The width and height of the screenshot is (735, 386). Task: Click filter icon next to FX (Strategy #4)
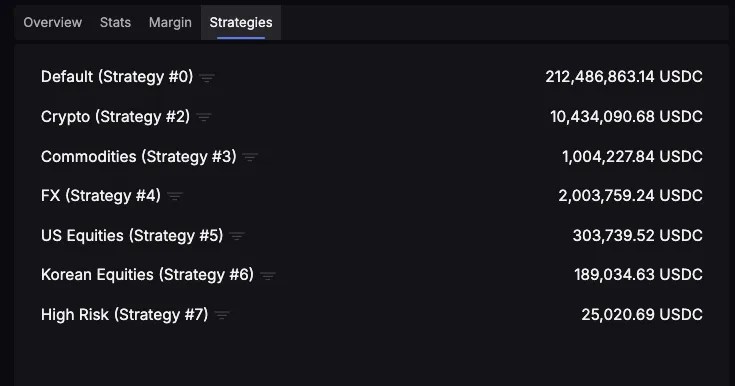[x=175, y=196]
